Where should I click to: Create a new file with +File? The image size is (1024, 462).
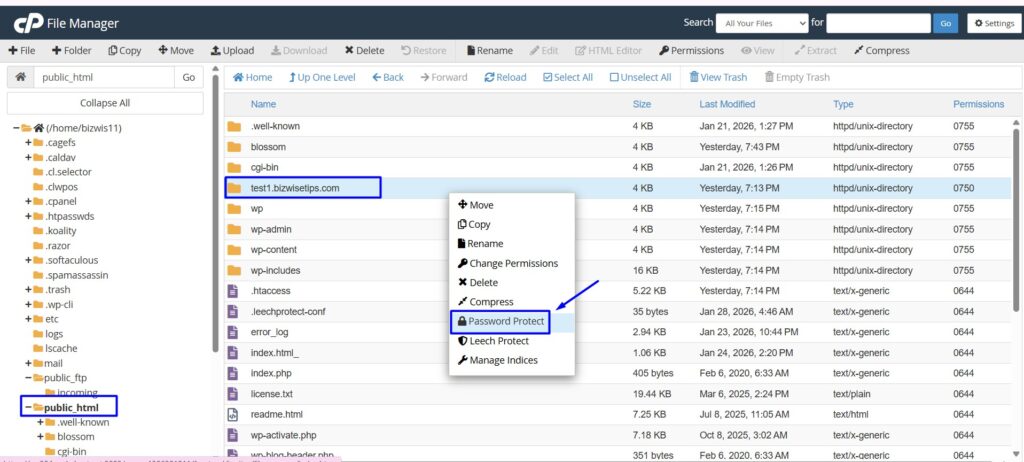coord(22,50)
